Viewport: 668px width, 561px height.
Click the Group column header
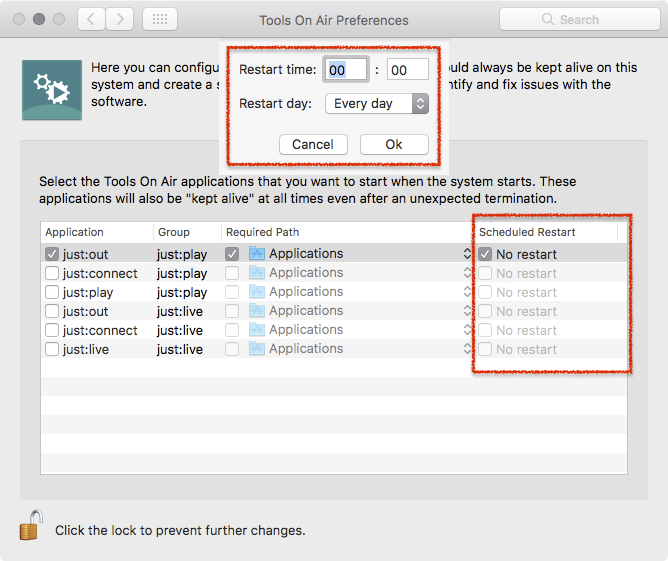[187, 232]
